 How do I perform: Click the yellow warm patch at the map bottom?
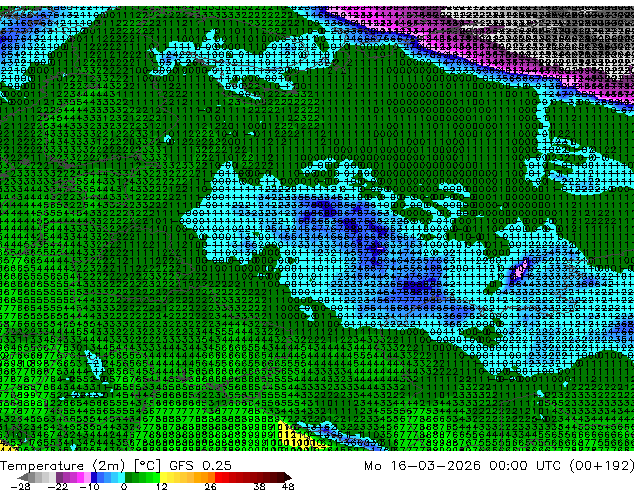pyautogui.click(x=295, y=435)
